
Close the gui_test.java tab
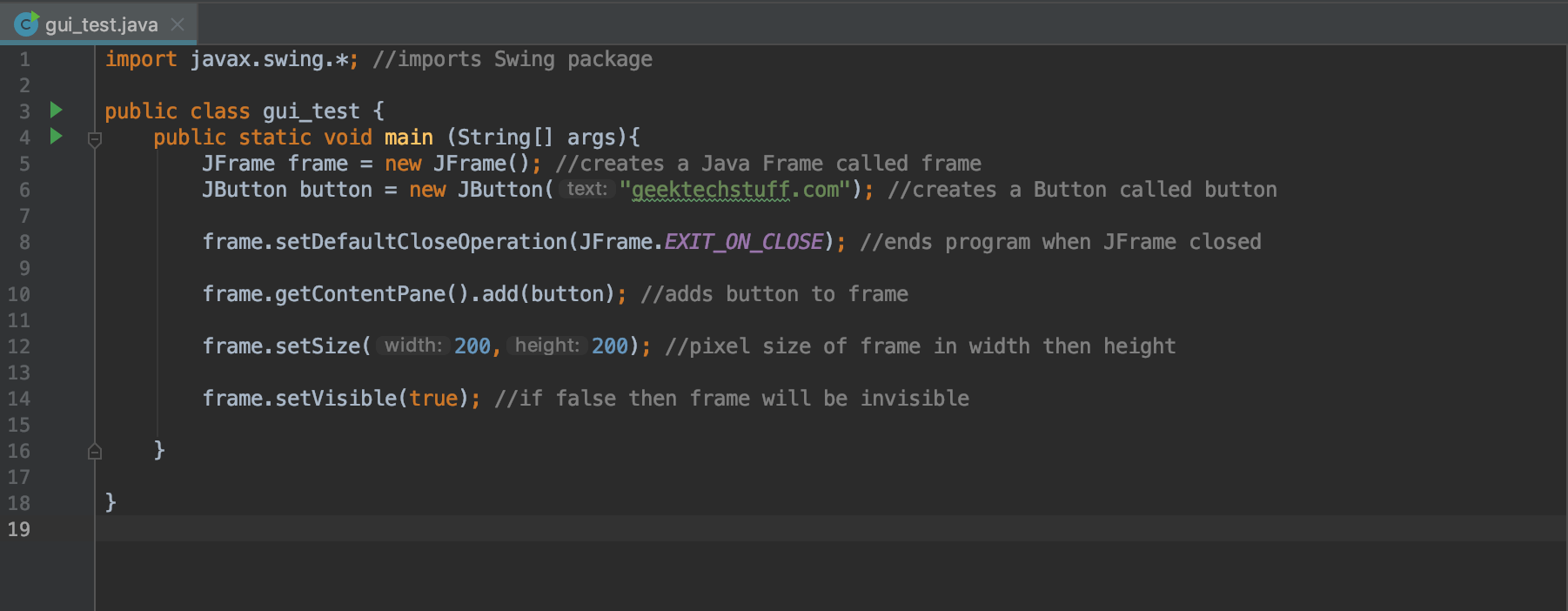178,24
